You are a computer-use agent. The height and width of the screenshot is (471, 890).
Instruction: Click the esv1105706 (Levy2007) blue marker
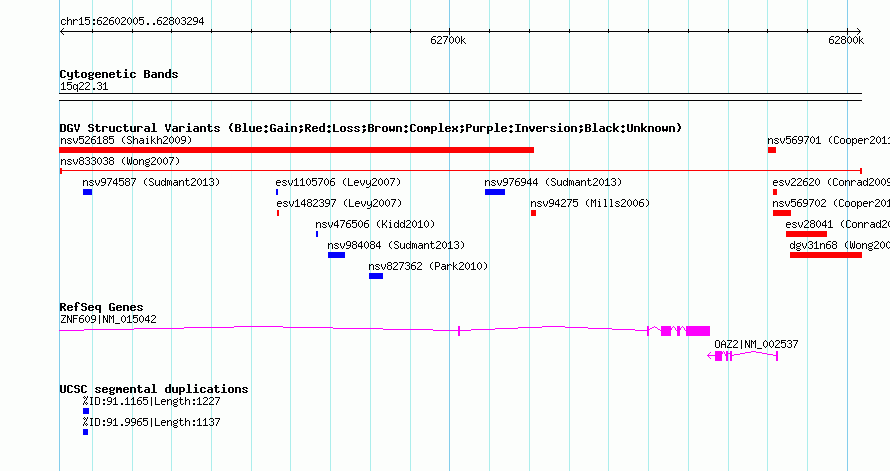pyautogui.click(x=277, y=192)
